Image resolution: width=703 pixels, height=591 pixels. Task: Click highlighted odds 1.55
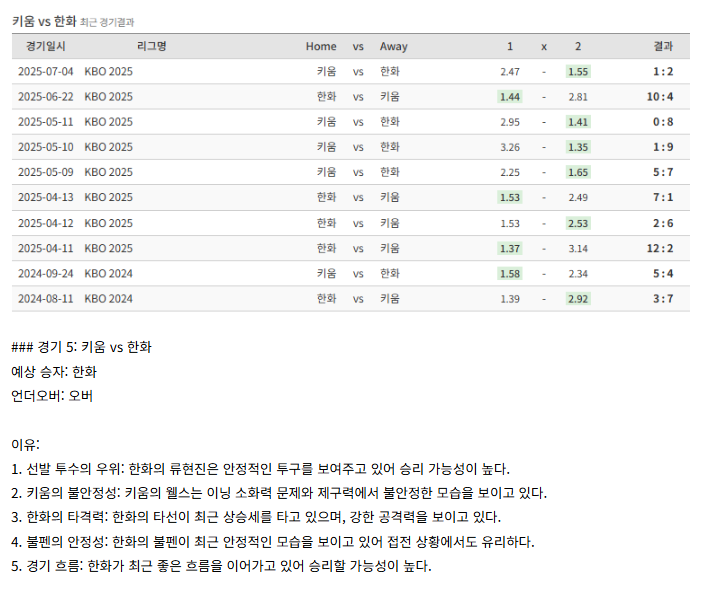click(x=578, y=71)
